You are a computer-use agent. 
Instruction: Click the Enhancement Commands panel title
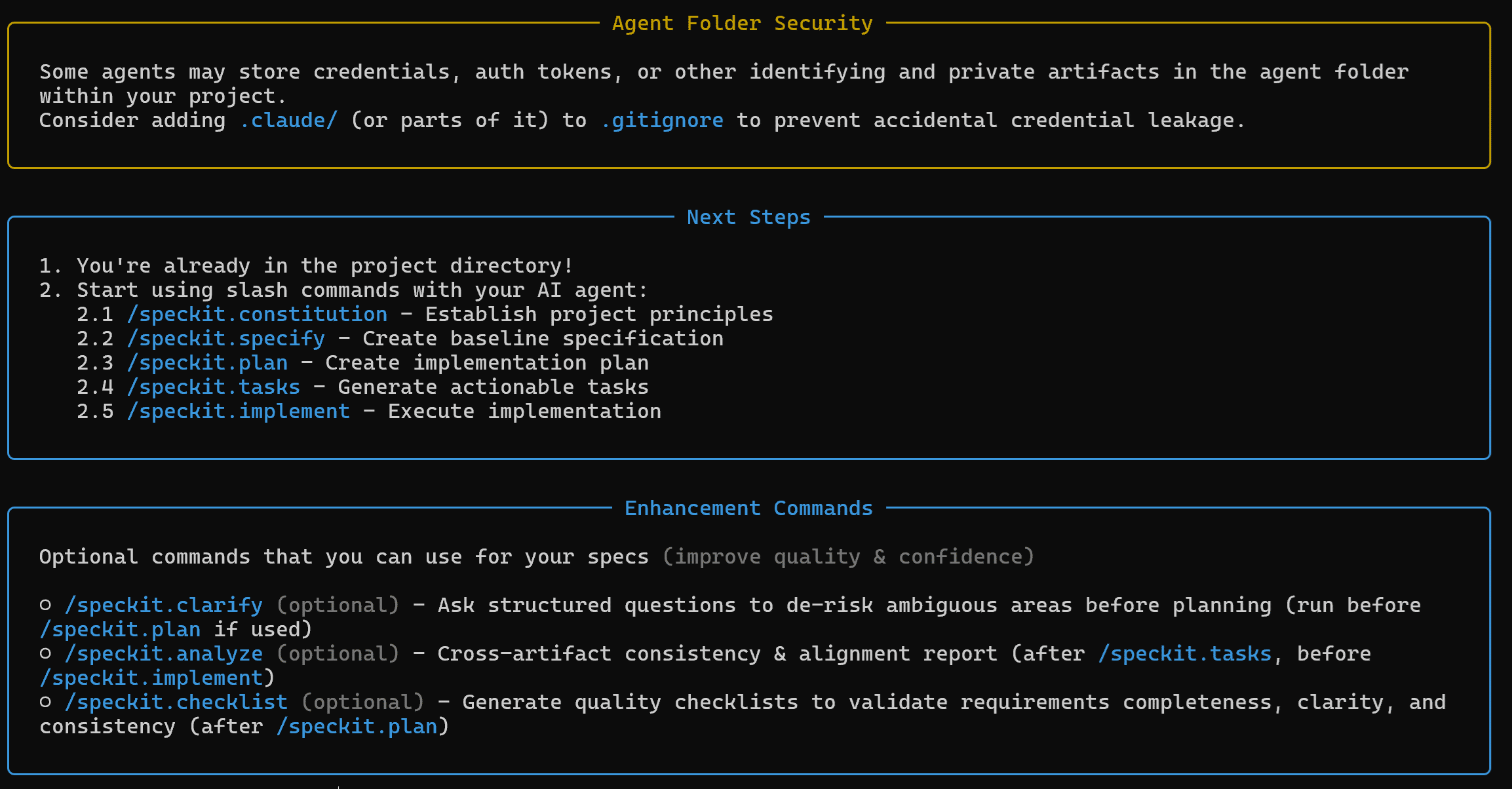(748, 509)
